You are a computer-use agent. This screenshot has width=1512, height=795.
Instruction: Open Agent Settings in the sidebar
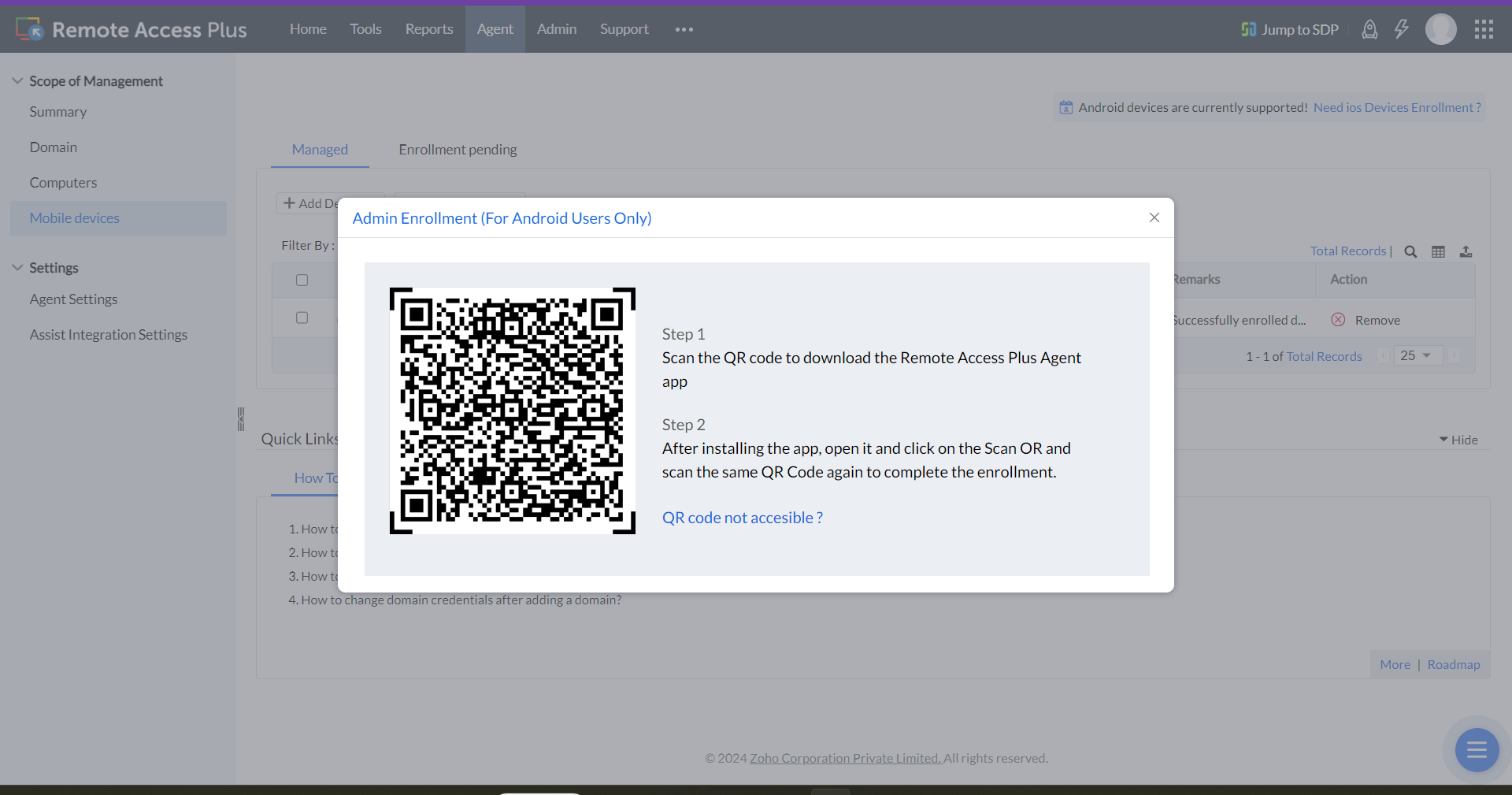click(73, 299)
